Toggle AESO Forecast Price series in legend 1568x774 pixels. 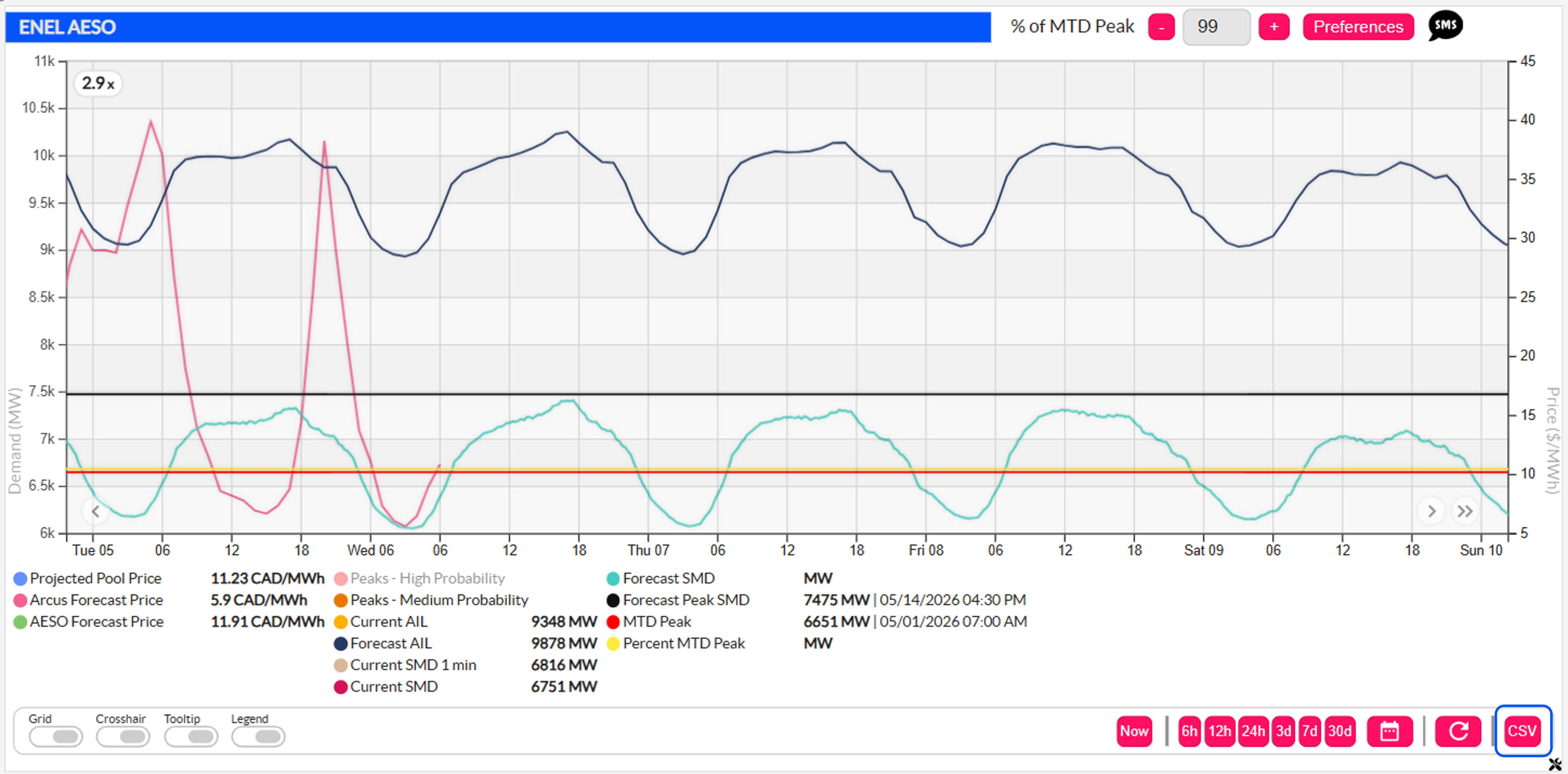click(x=89, y=622)
